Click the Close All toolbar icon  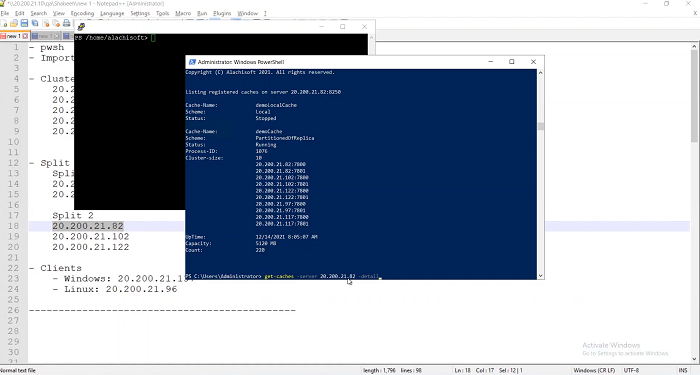56,23
